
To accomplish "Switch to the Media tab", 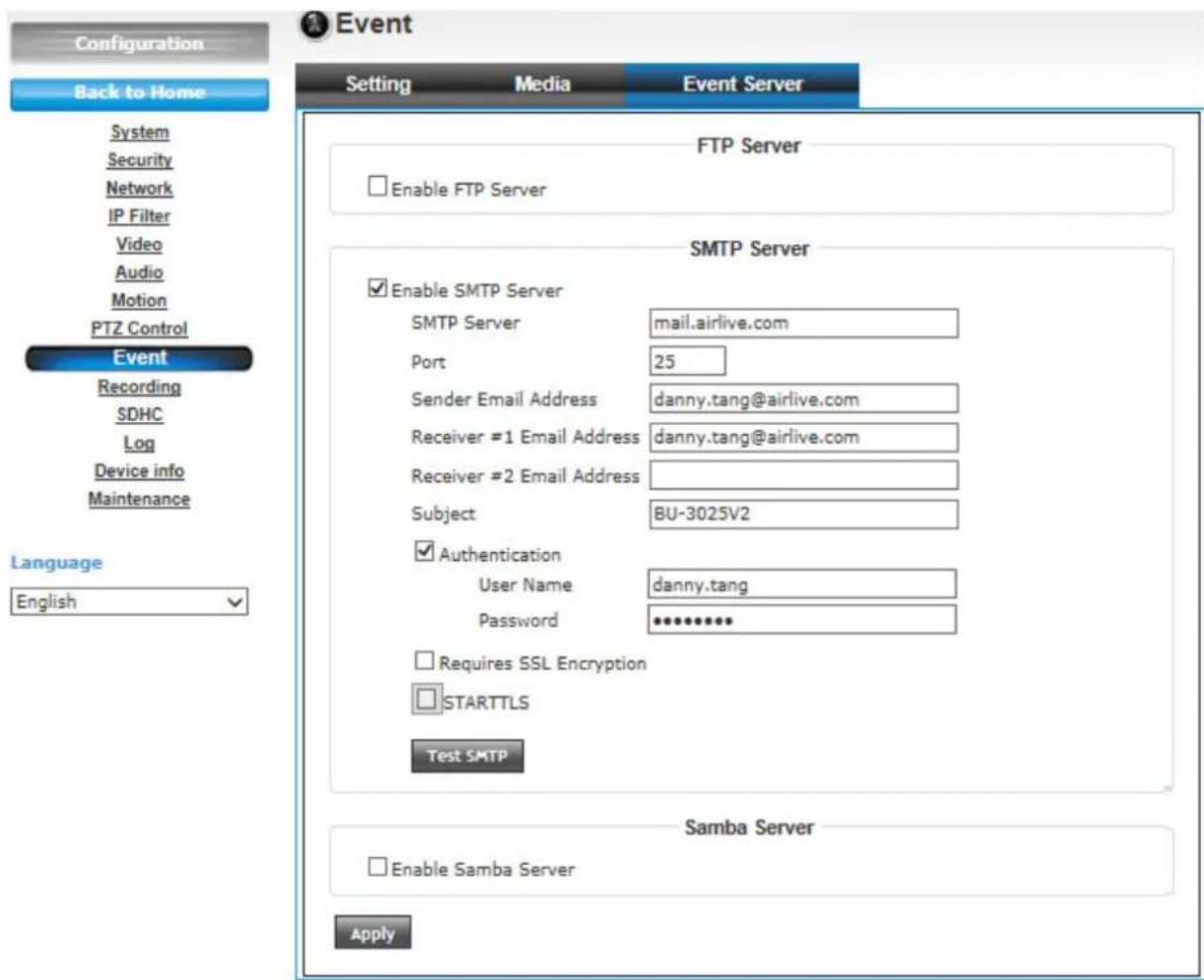I will [x=542, y=84].
